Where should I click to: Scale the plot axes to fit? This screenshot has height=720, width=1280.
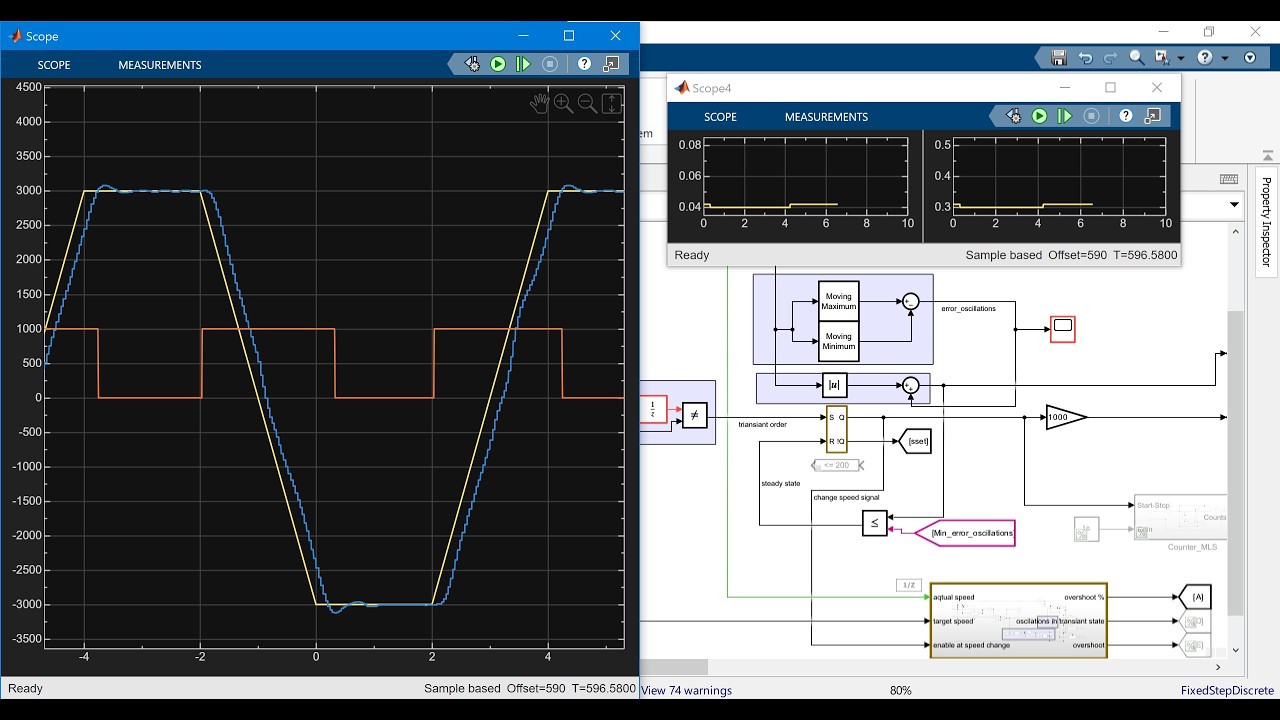(611, 103)
